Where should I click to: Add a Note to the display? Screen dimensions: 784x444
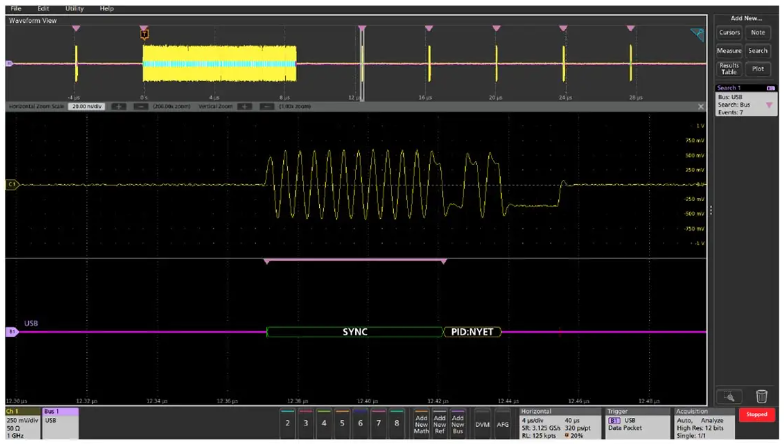758,32
